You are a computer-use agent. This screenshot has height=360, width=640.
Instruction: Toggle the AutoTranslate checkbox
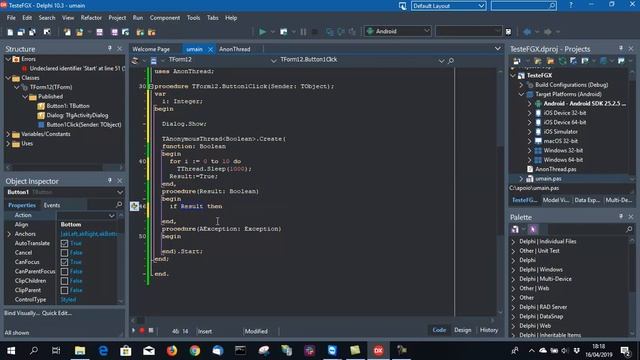64,243
